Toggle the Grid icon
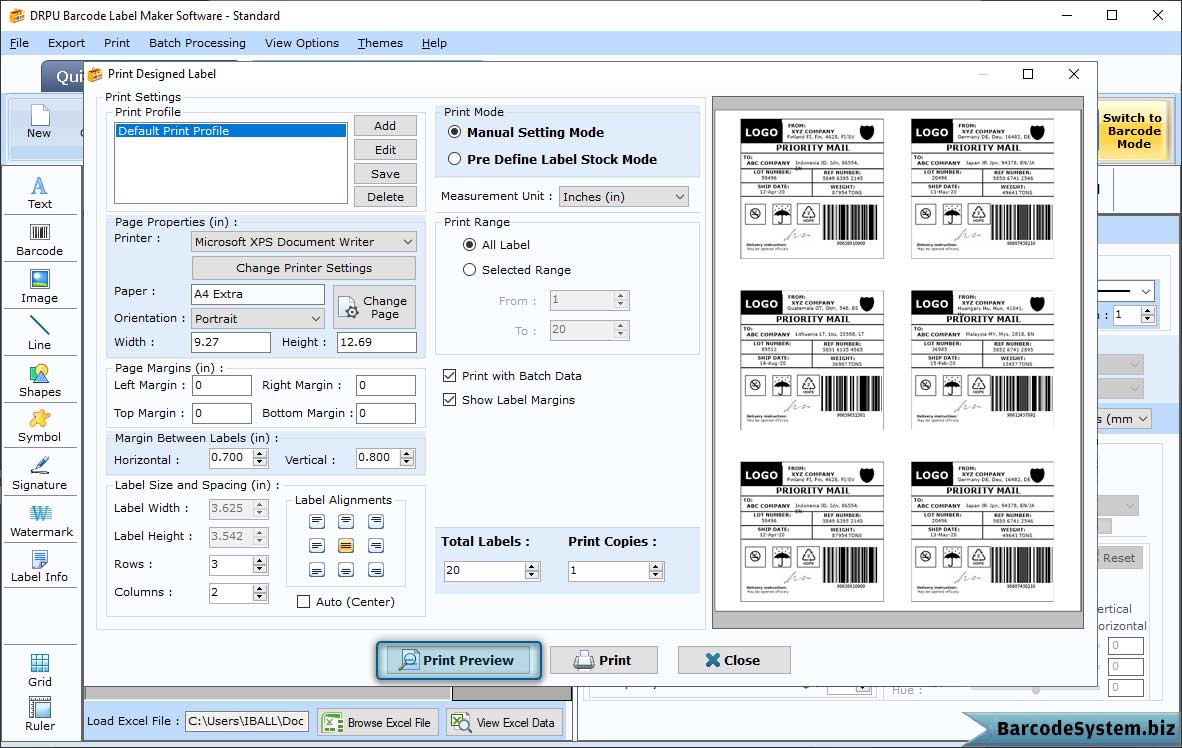The width and height of the screenshot is (1182, 748). tap(39, 669)
